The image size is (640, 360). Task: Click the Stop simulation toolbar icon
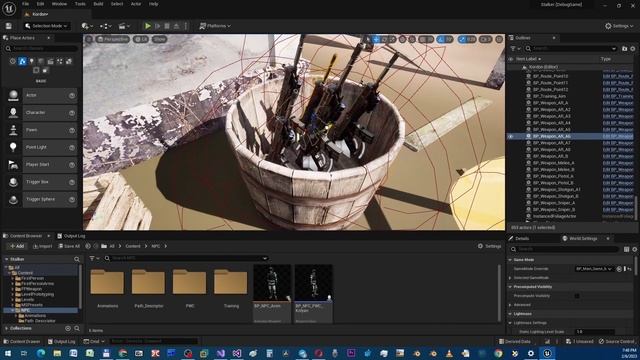(x=167, y=26)
